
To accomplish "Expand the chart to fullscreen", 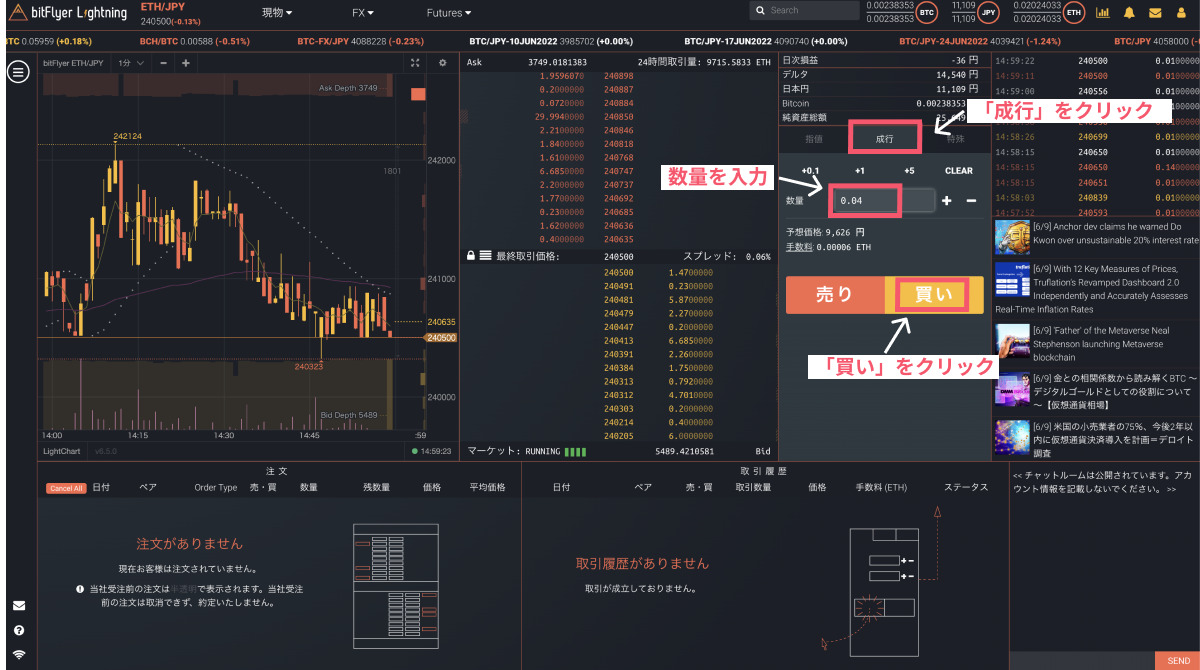I will pyautogui.click(x=415, y=62).
